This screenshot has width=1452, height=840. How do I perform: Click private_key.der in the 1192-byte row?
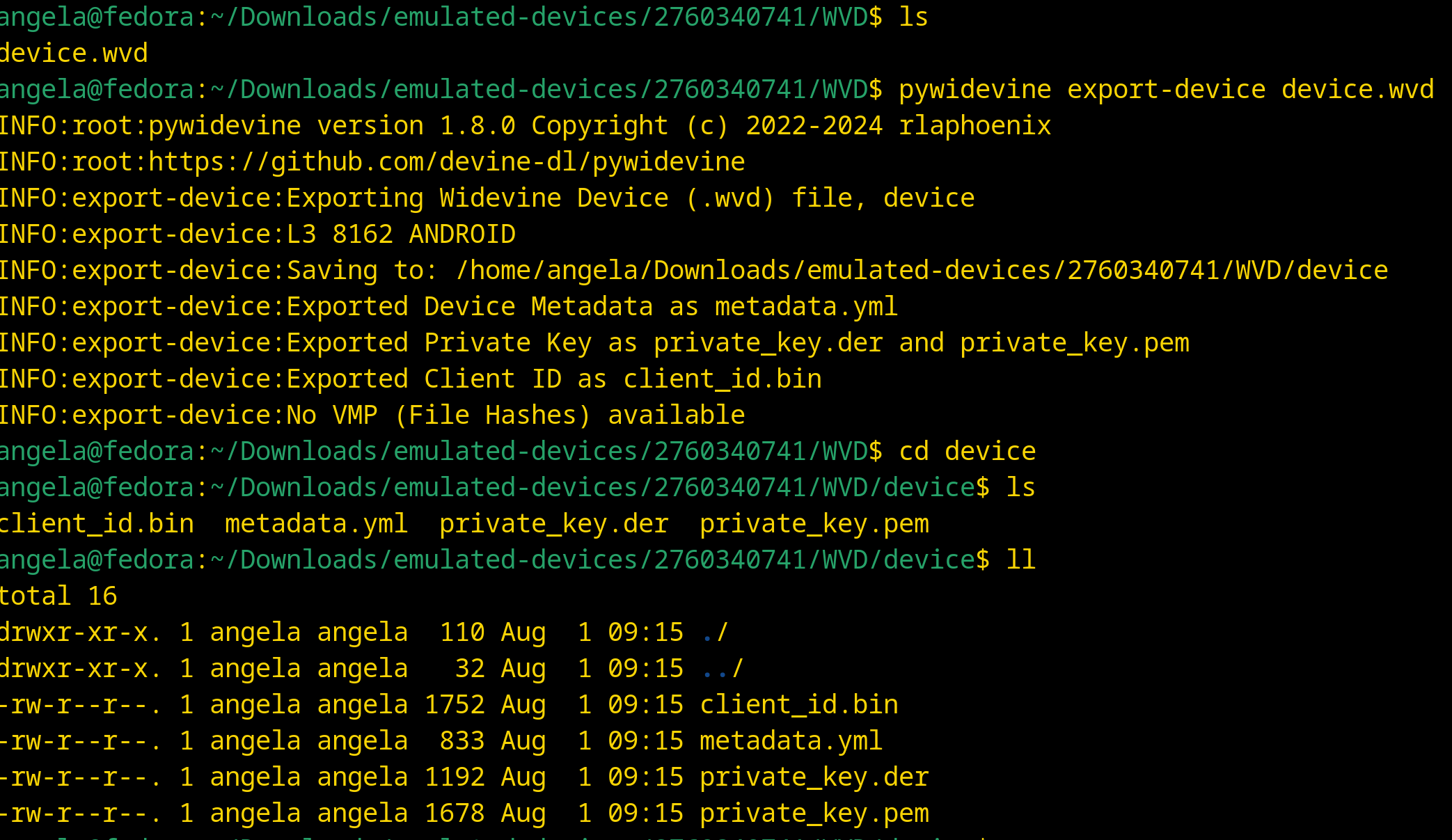click(814, 777)
